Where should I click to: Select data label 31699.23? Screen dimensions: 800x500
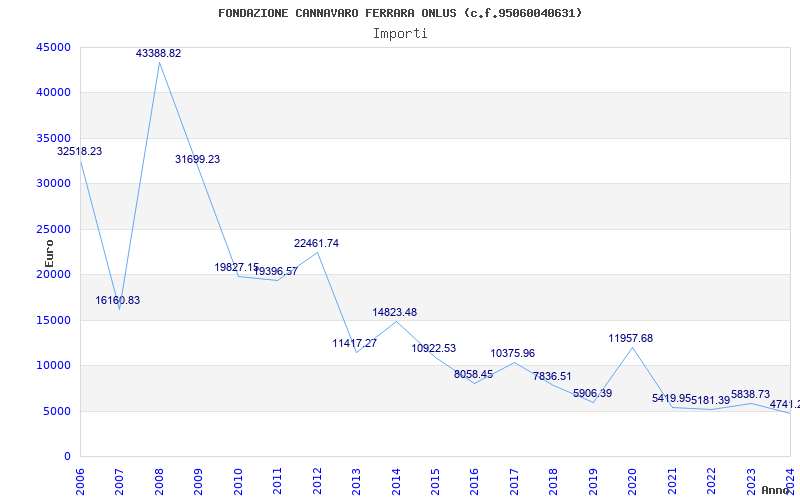tap(197, 159)
